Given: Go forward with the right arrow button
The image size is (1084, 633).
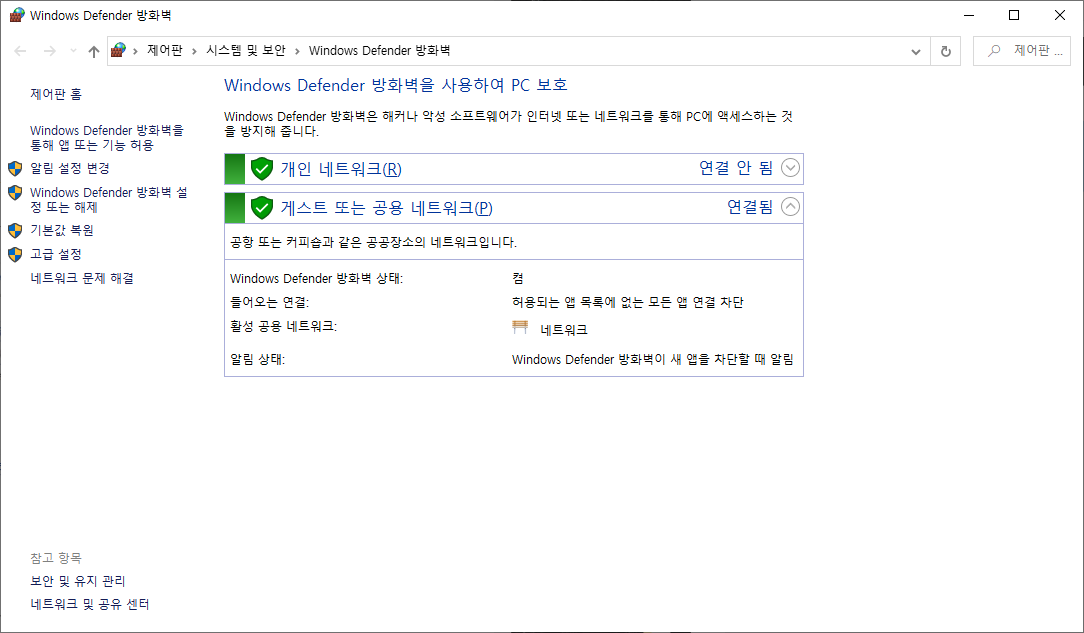Looking at the screenshot, I should 50,51.
